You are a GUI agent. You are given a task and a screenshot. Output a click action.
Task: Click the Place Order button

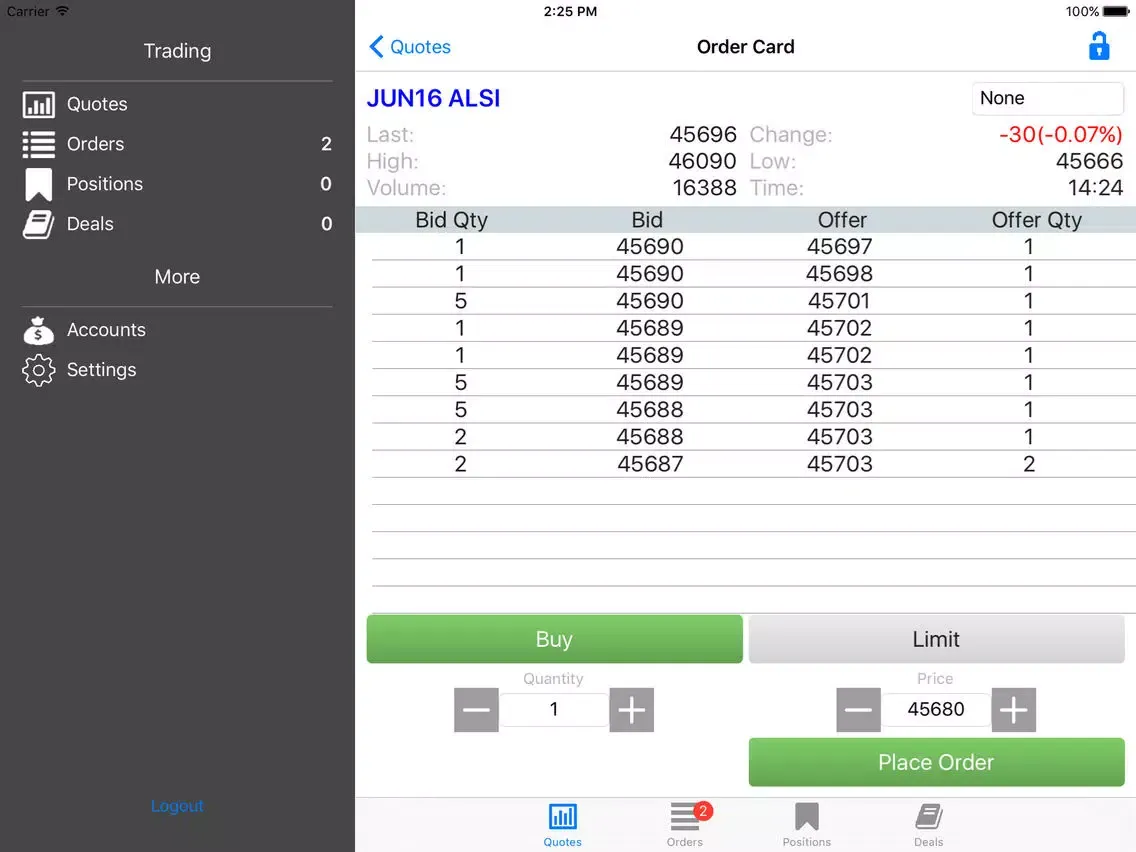[x=936, y=762]
